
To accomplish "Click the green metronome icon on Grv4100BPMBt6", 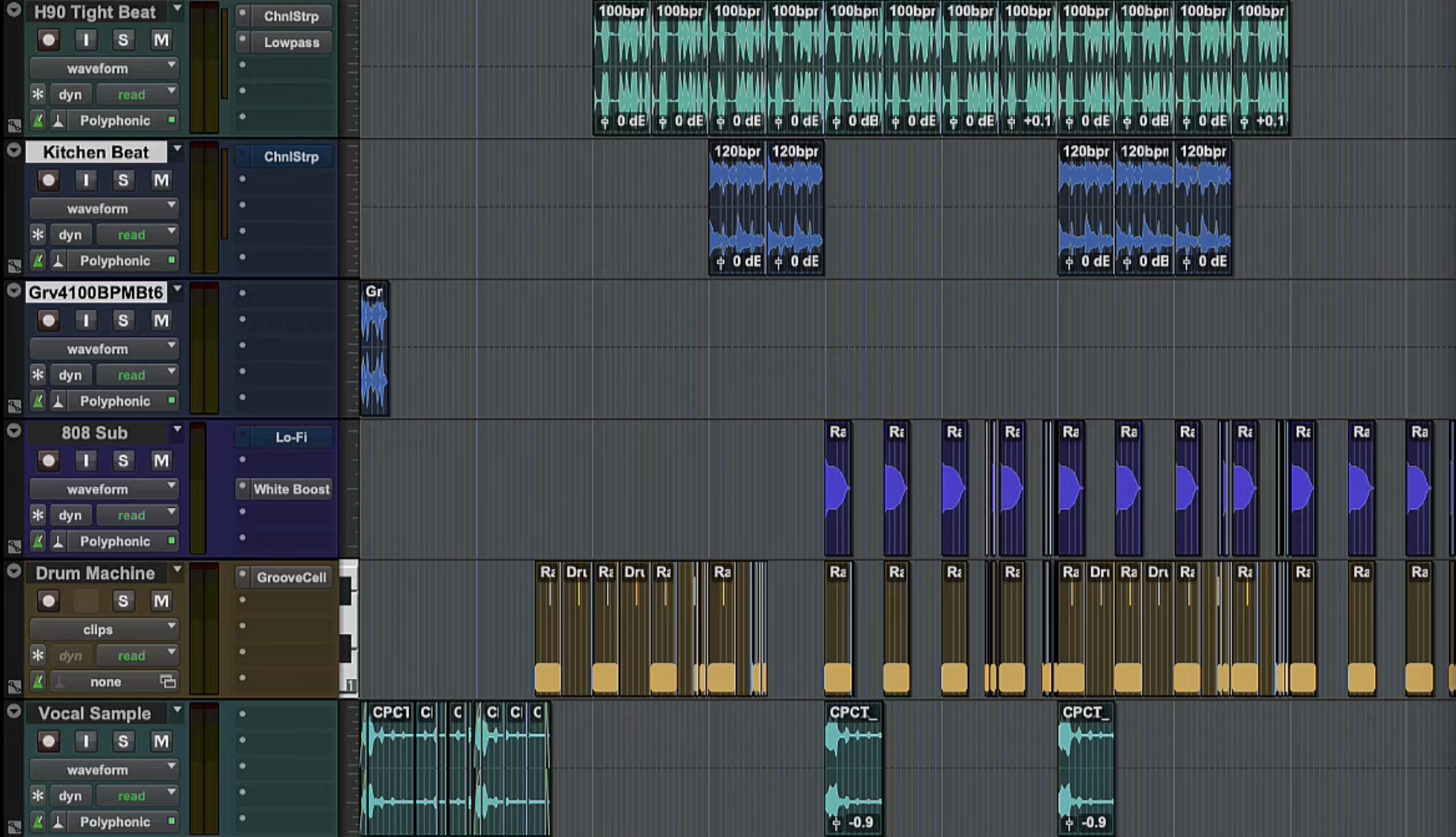I will click(x=37, y=401).
